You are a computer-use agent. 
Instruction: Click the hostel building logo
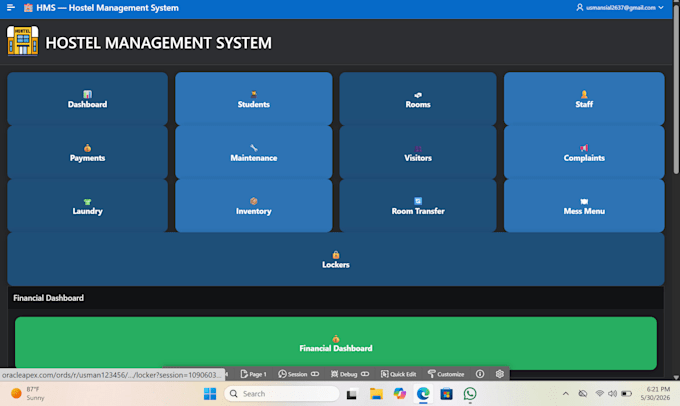point(23,40)
